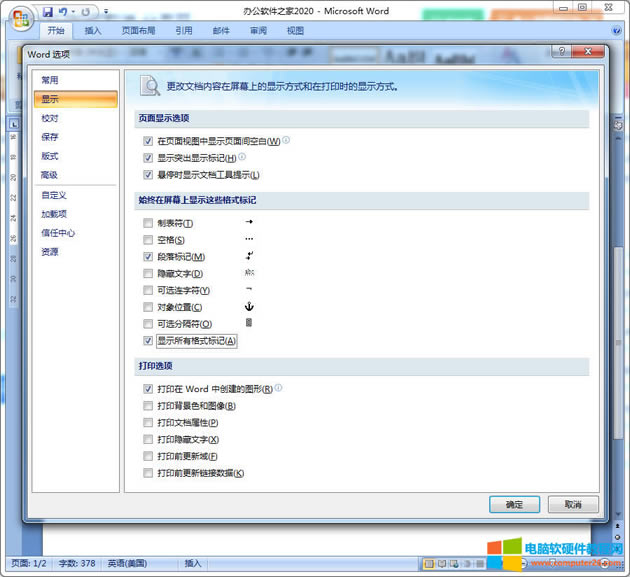Uncheck 段落标记 checkbox
The image size is (630, 577).
[x=148, y=257]
